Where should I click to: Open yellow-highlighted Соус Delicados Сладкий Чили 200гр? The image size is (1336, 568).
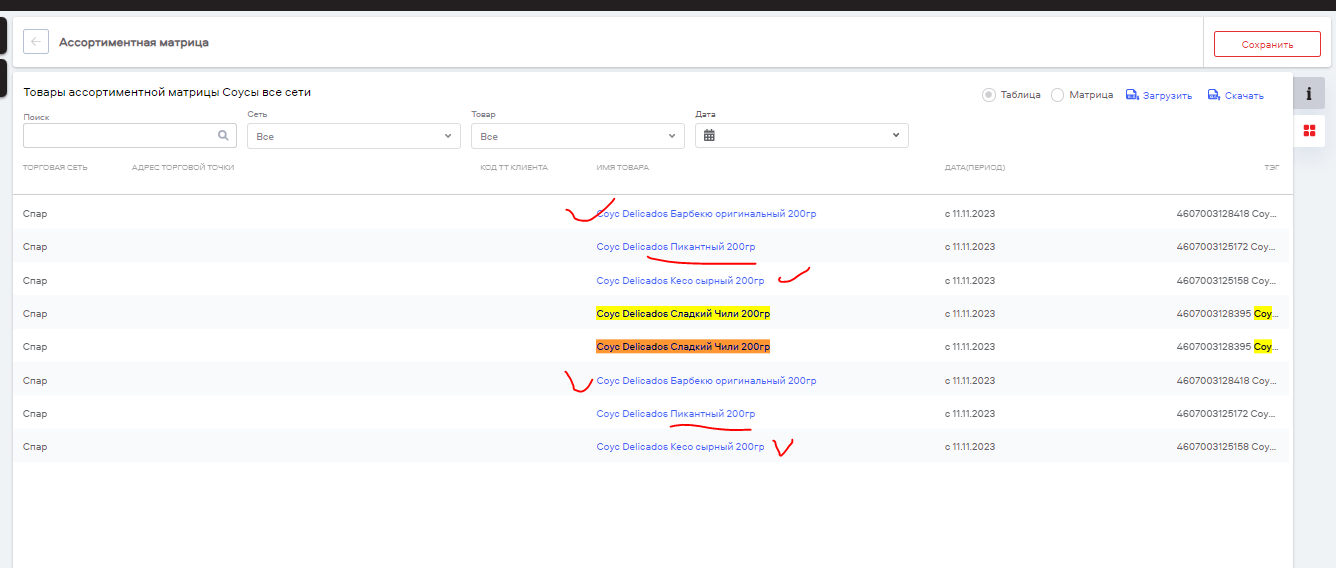click(683, 313)
